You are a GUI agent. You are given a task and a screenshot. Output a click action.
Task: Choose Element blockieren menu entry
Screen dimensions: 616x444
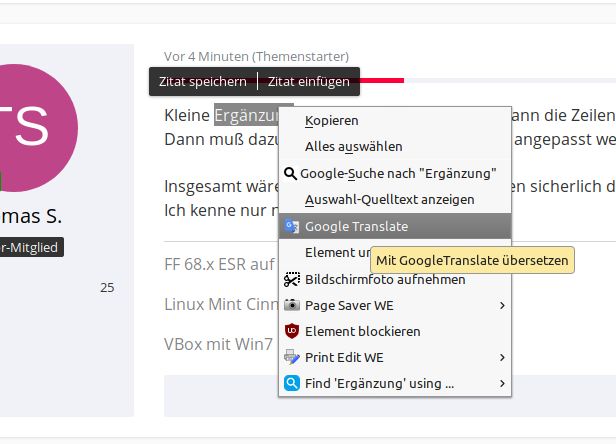(x=362, y=331)
